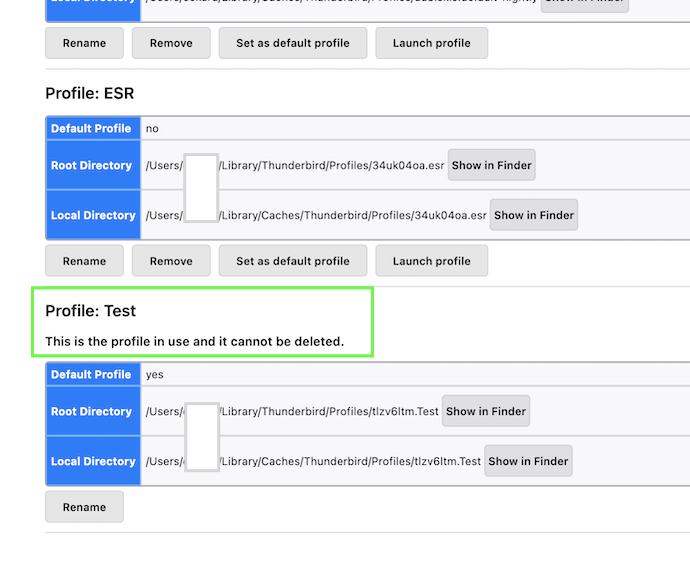690x561 pixels.
Task: Click the "Profile: Test" heading
Action: tap(91, 311)
